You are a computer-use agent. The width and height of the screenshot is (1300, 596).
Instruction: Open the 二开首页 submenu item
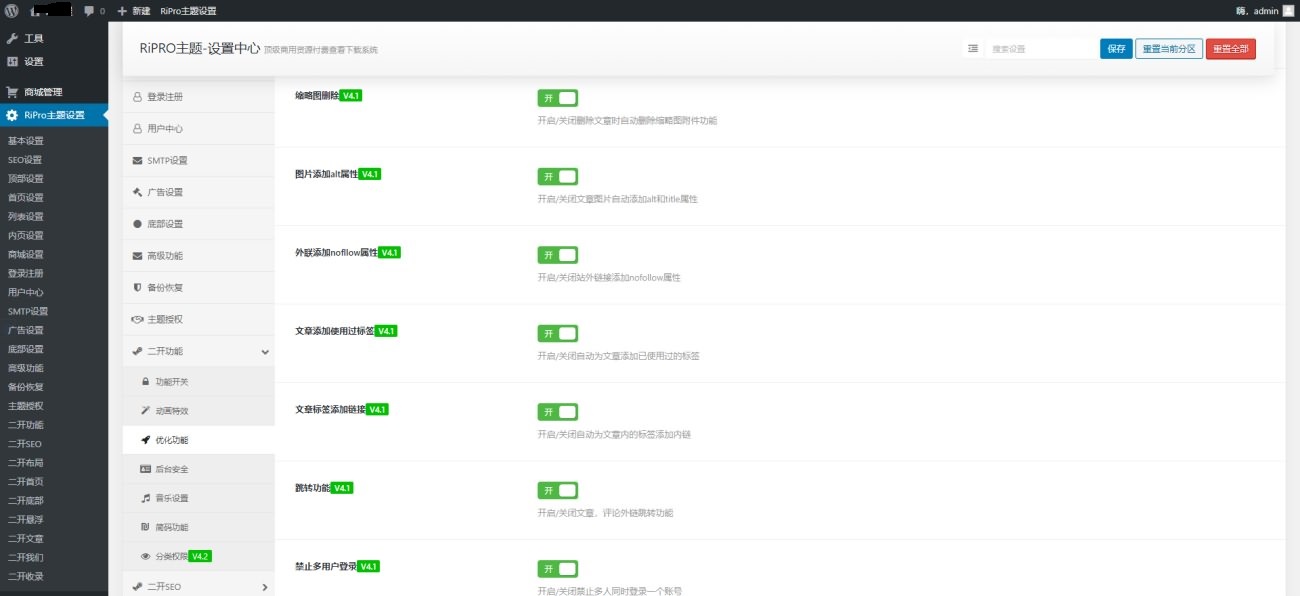coord(26,482)
